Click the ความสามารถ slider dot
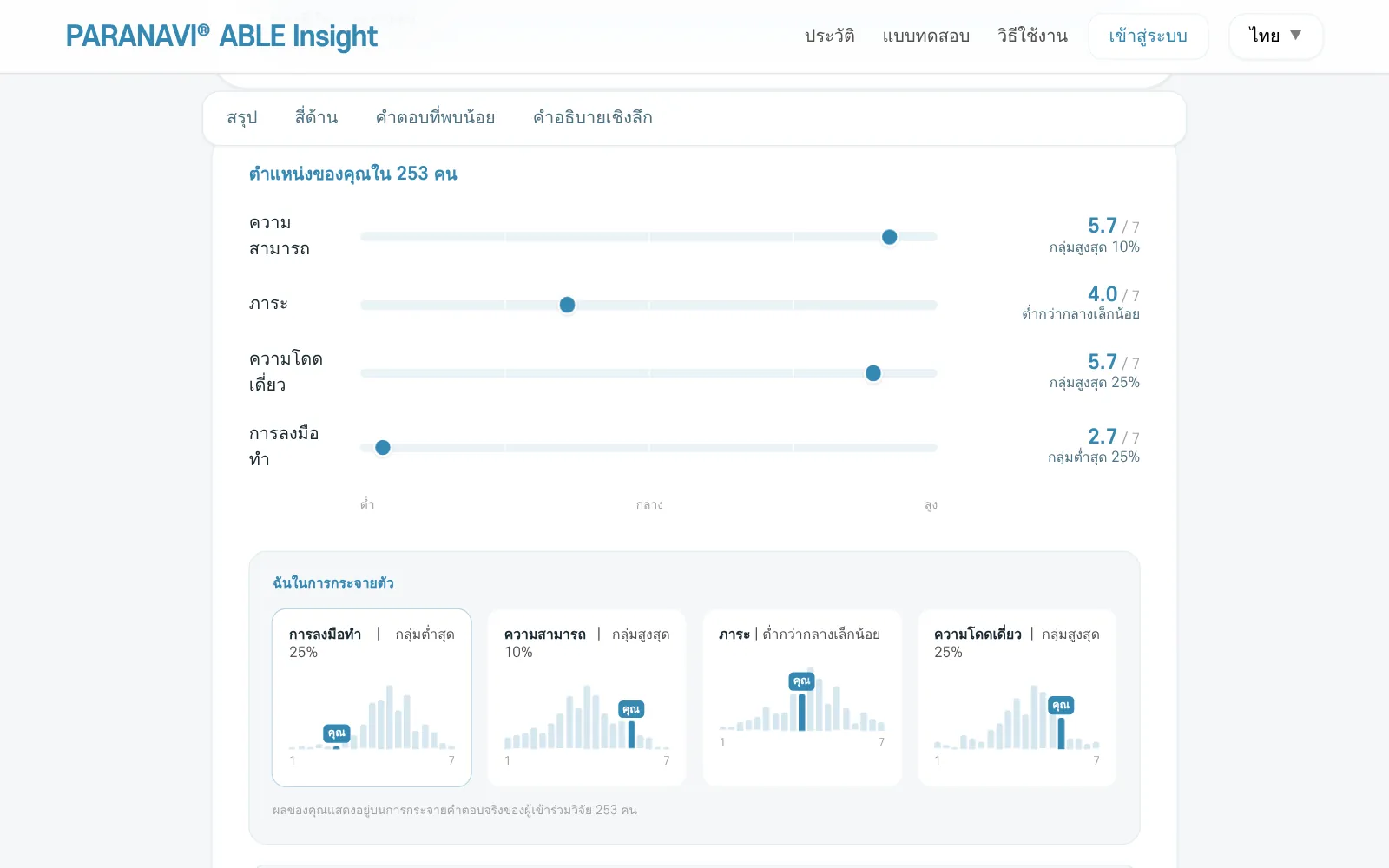Image resolution: width=1389 pixels, height=868 pixels. coord(889,237)
